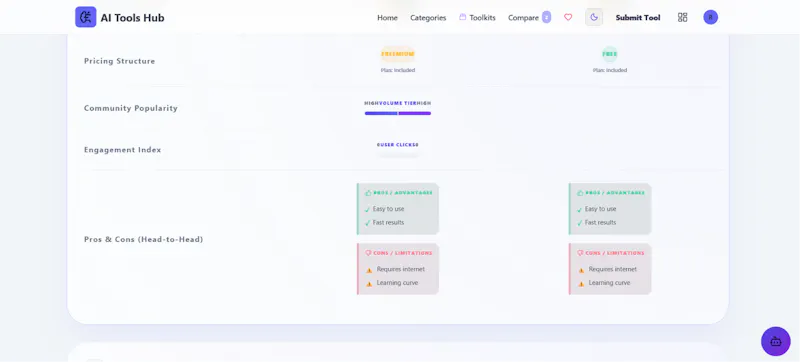Image resolution: width=800 pixels, height=362 pixels.
Task: Open the user avatar profile menu
Action: click(x=711, y=17)
